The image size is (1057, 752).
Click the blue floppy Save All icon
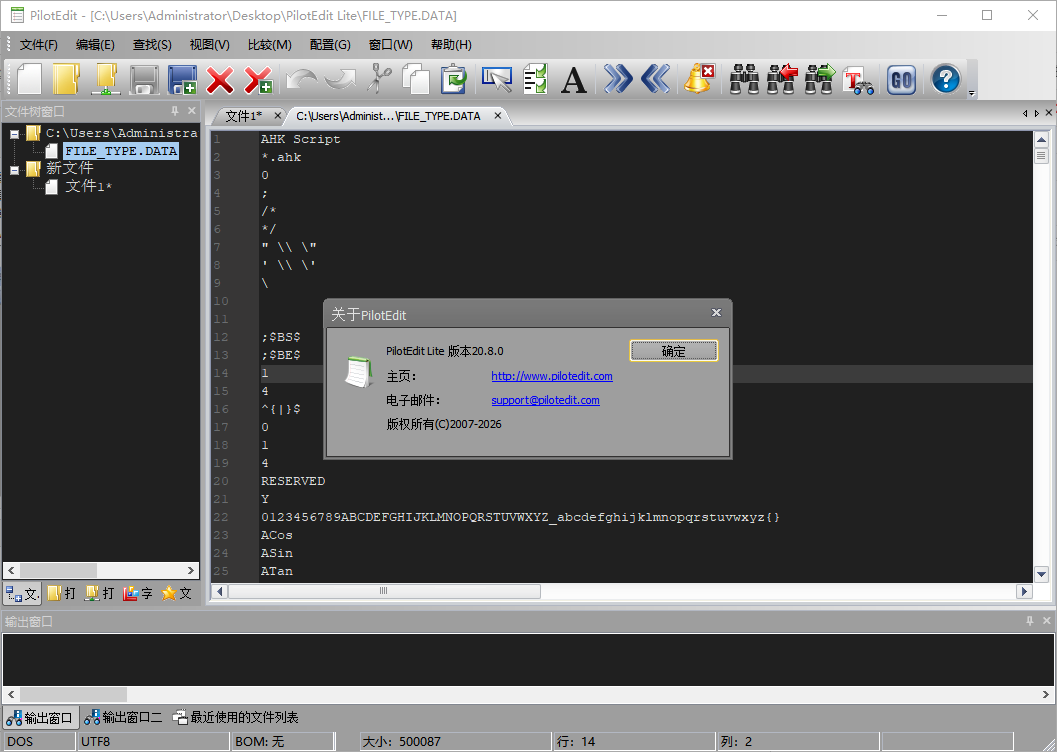tap(182, 80)
